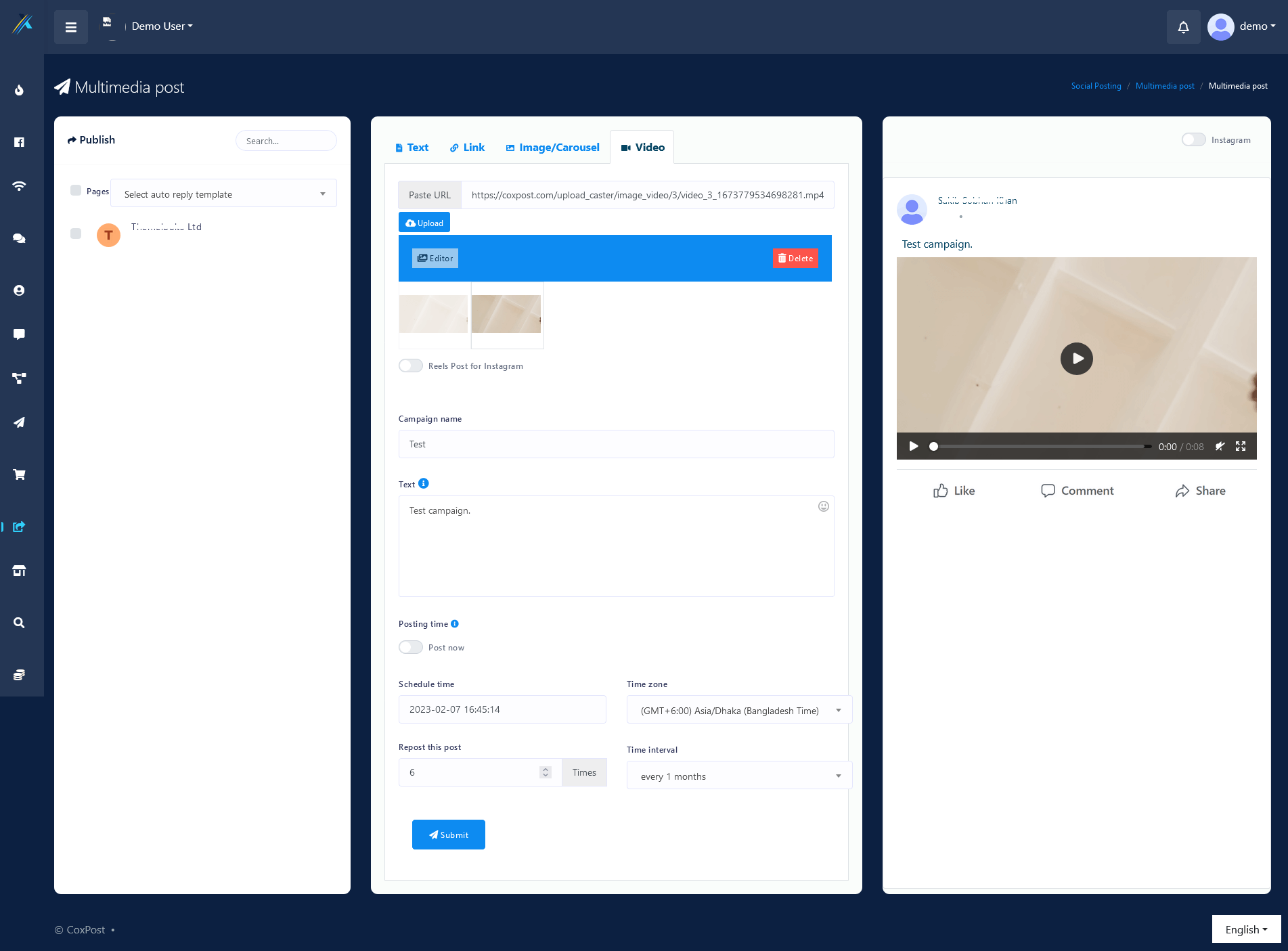
Task: Click the notification bell icon
Action: [x=1183, y=27]
